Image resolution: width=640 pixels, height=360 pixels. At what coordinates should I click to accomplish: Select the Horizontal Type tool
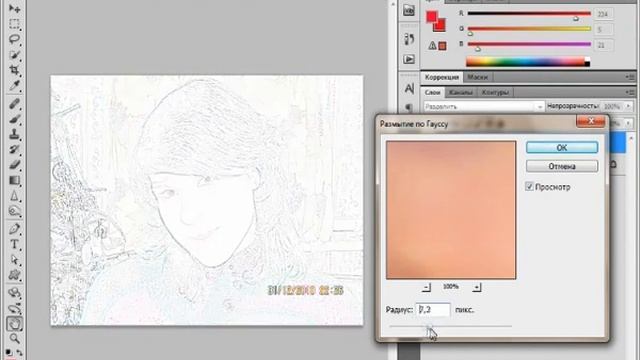(x=14, y=244)
